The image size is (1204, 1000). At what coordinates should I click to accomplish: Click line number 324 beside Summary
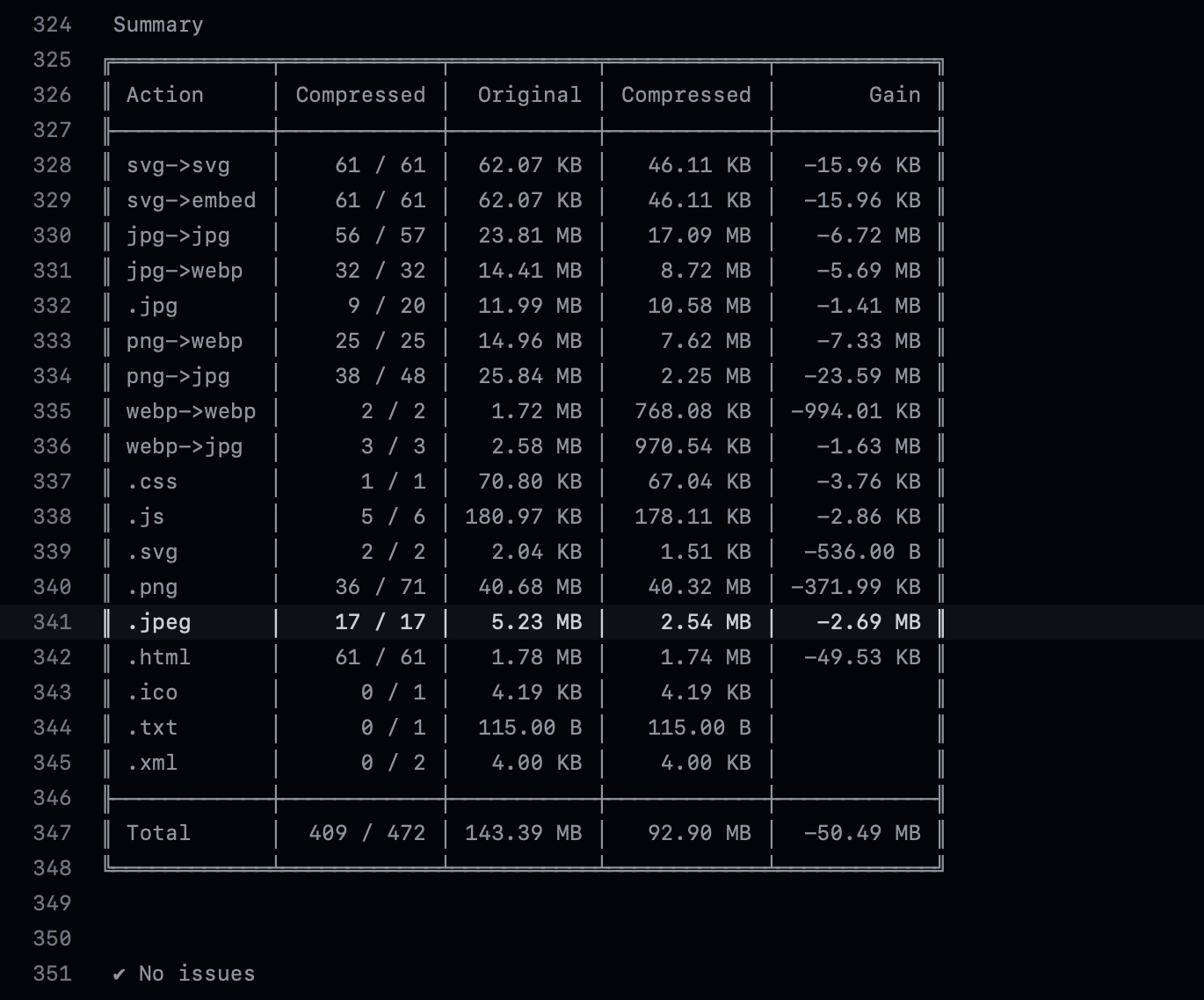click(52, 25)
